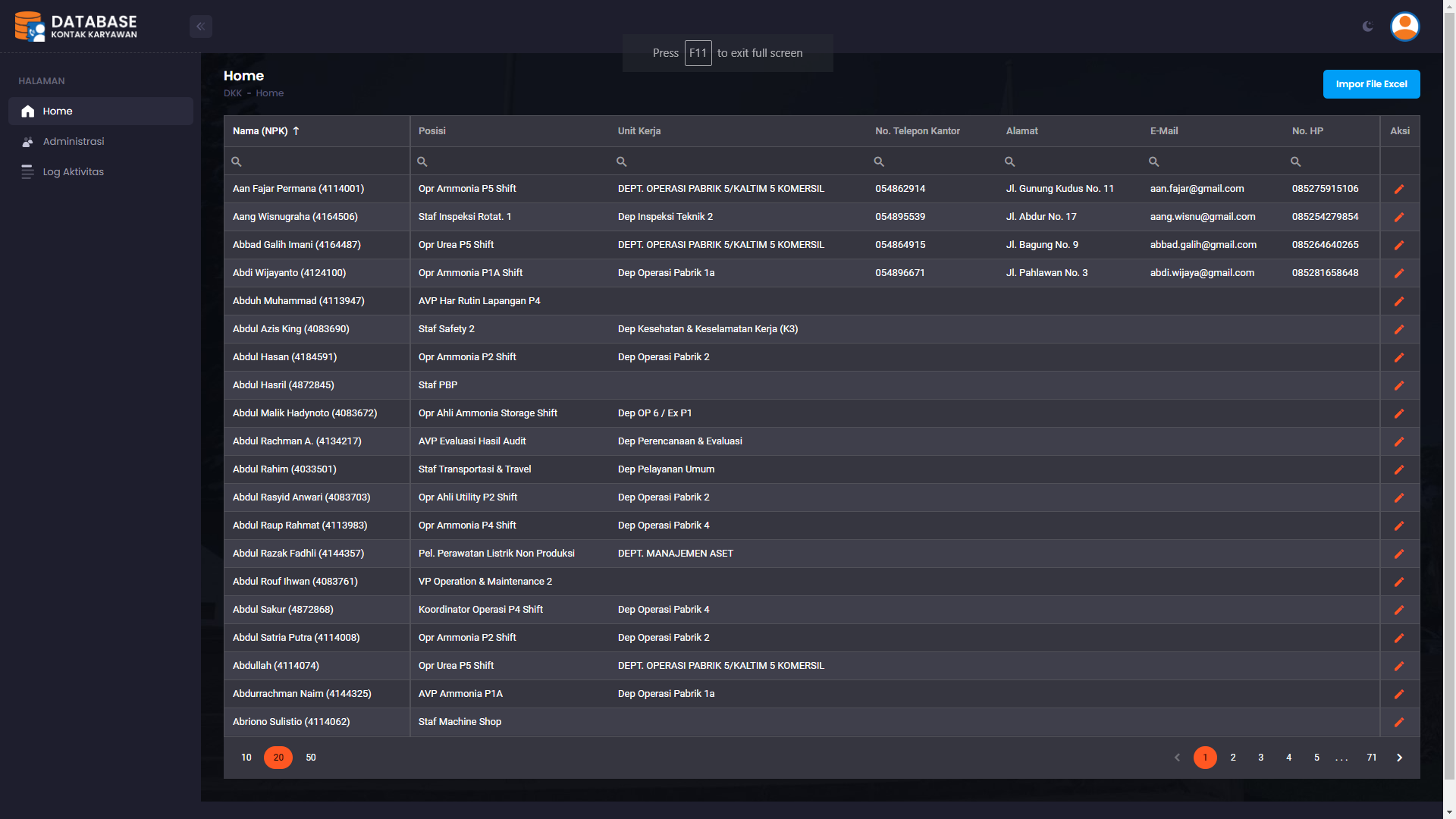This screenshot has width=1456, height=819.
Task: Jump to last page 71
Action: 1372,758
